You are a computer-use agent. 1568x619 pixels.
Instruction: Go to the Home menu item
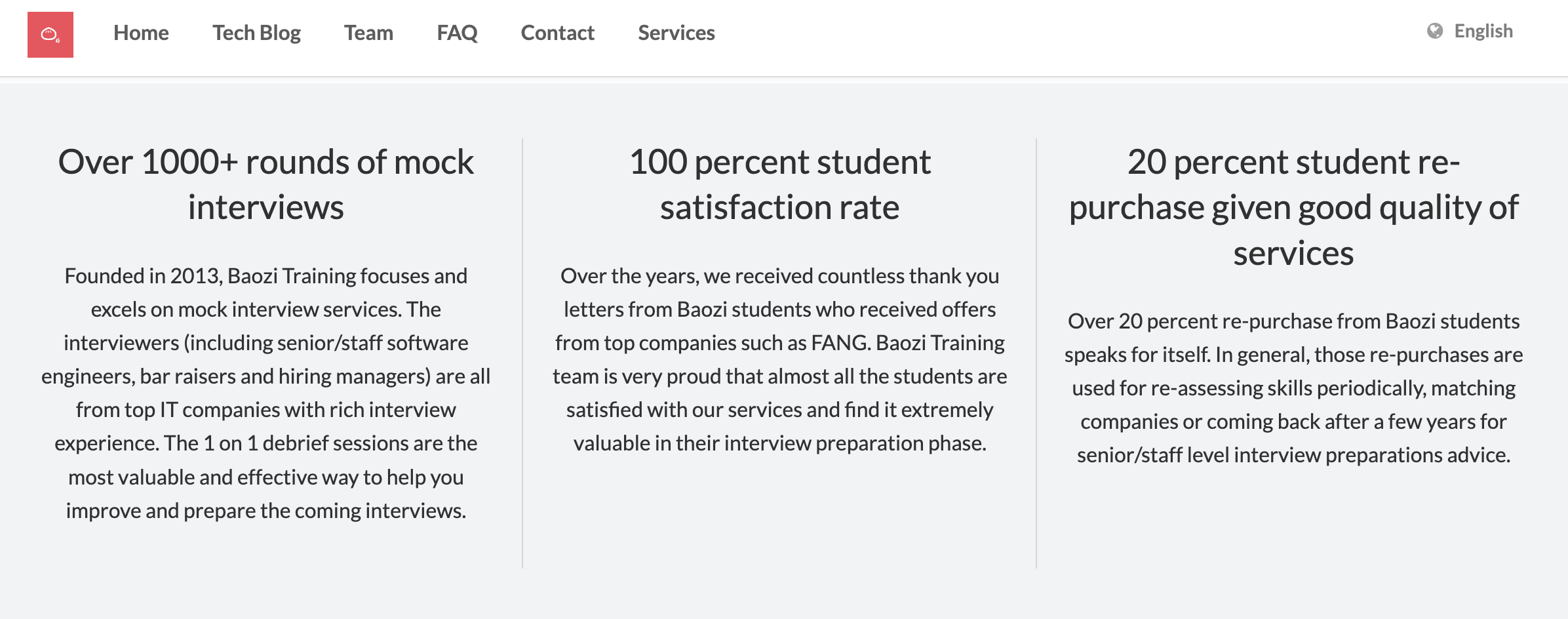141,33
